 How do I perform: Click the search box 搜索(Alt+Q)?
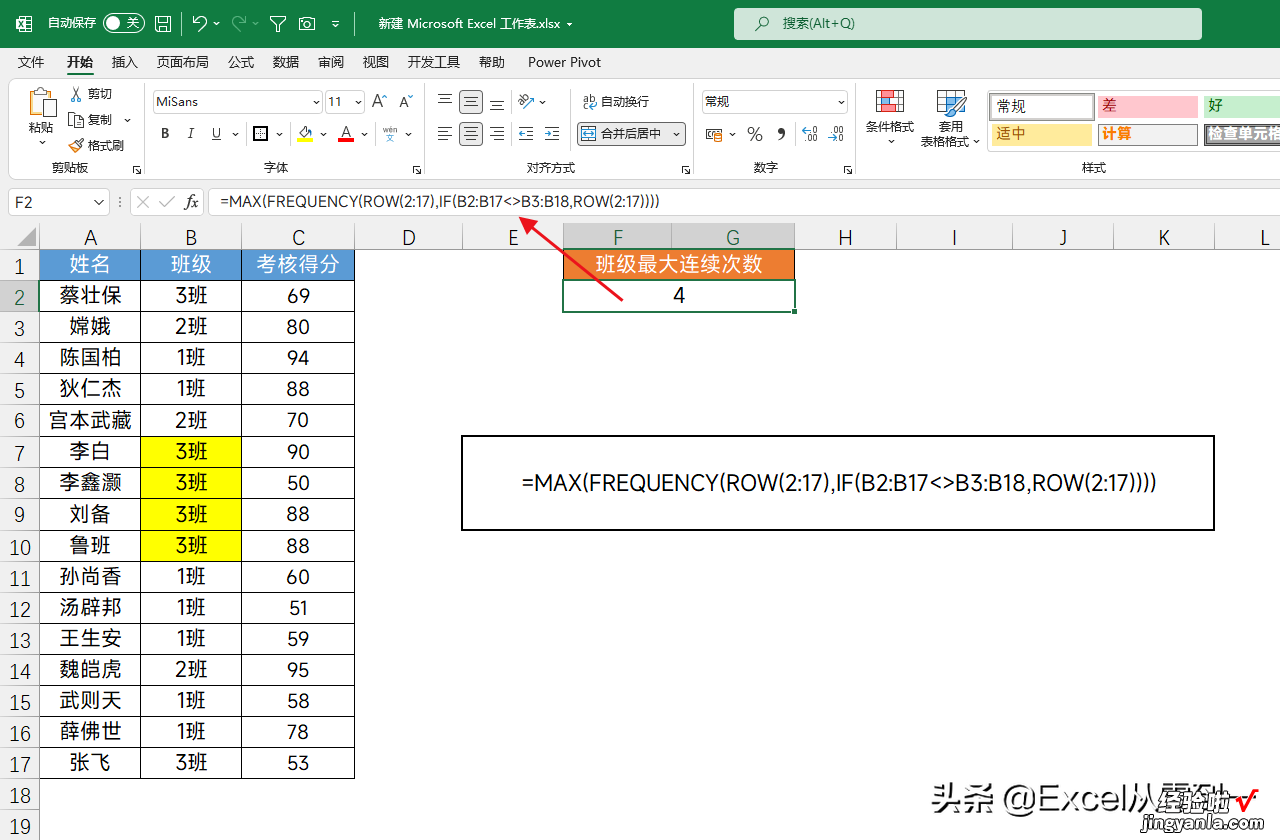tap(967, 24)
